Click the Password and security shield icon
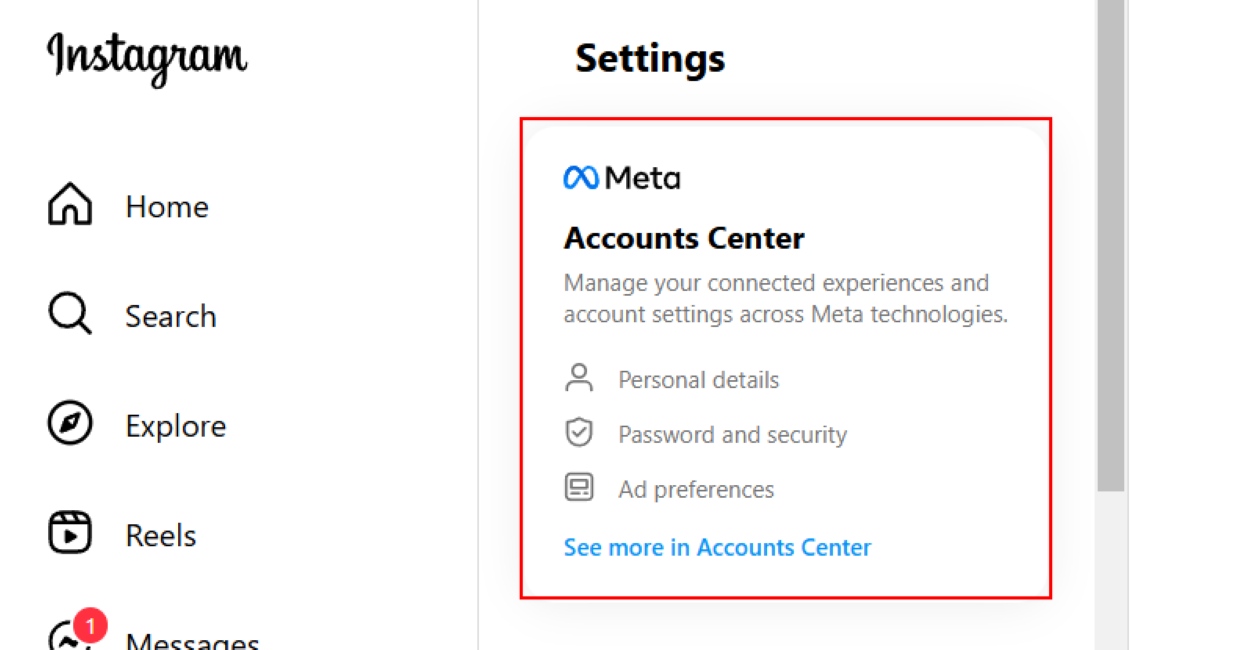 578,433
